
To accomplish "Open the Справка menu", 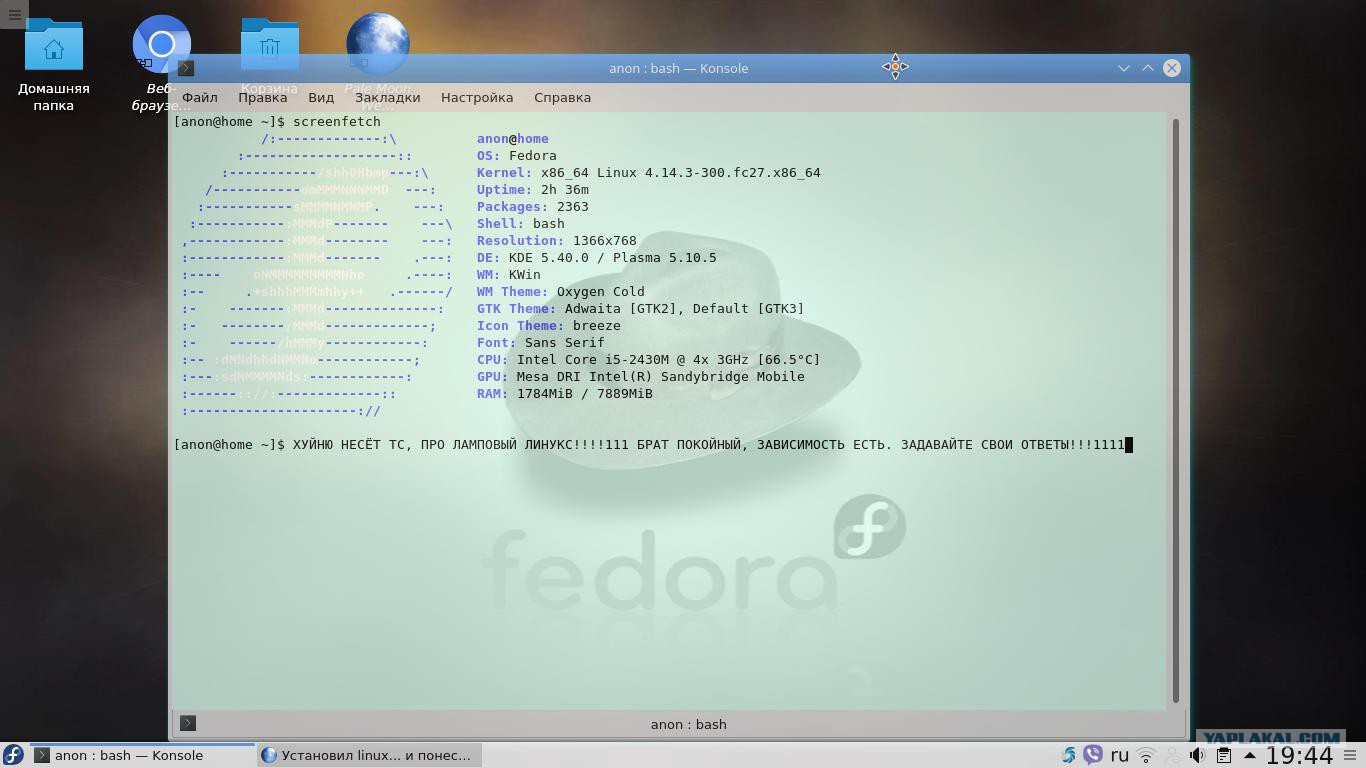I will click(562, 97).
